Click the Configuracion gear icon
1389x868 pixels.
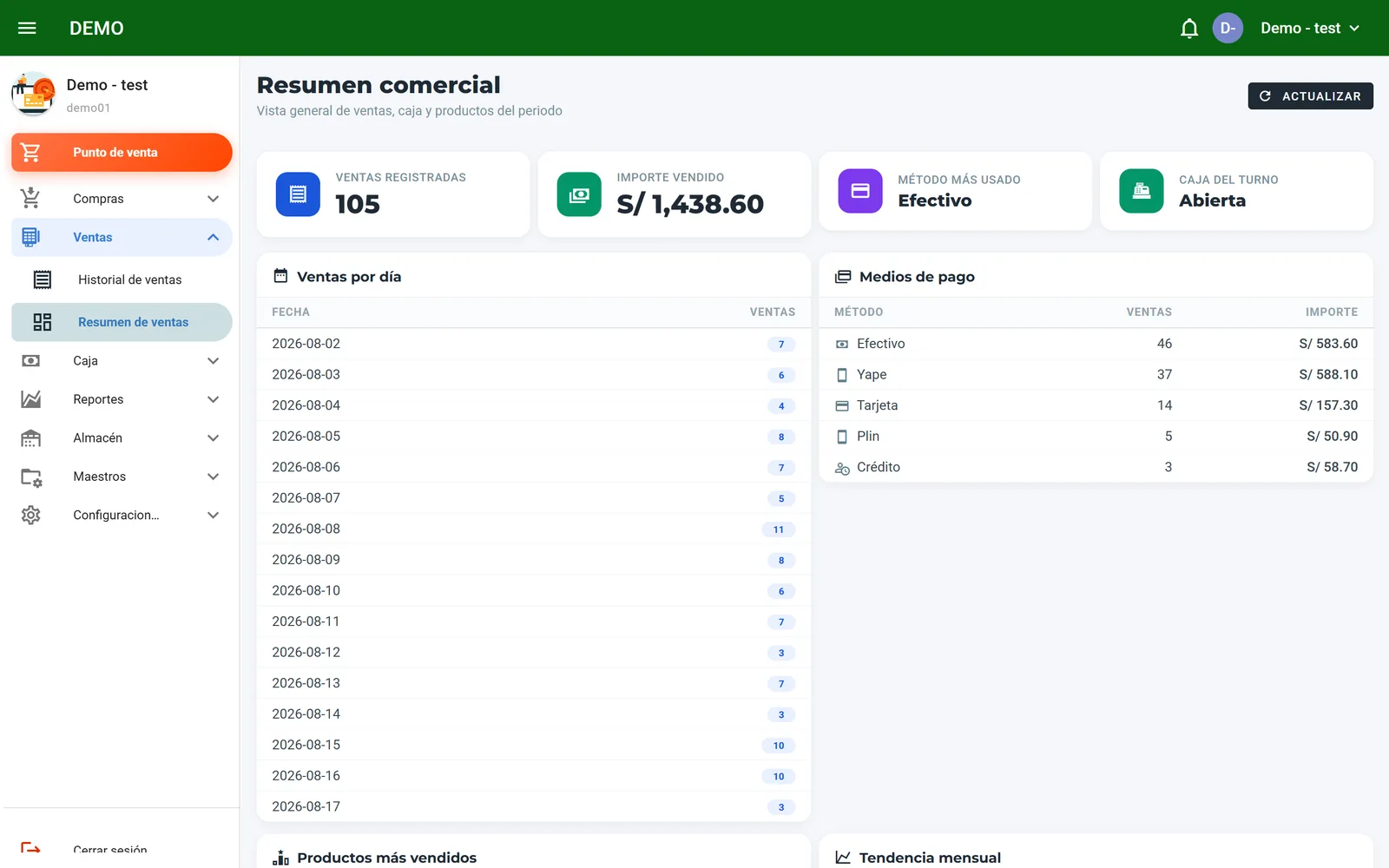click(30, 516)
